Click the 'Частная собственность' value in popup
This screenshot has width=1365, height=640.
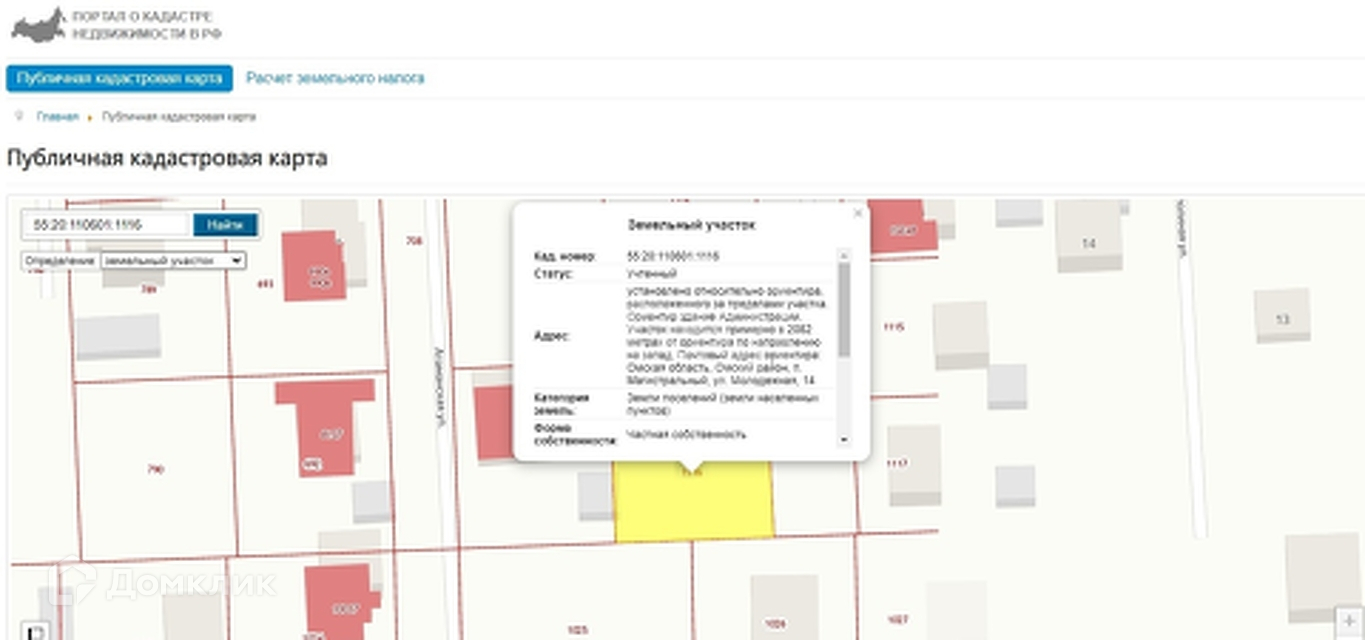tap(687, 434)
